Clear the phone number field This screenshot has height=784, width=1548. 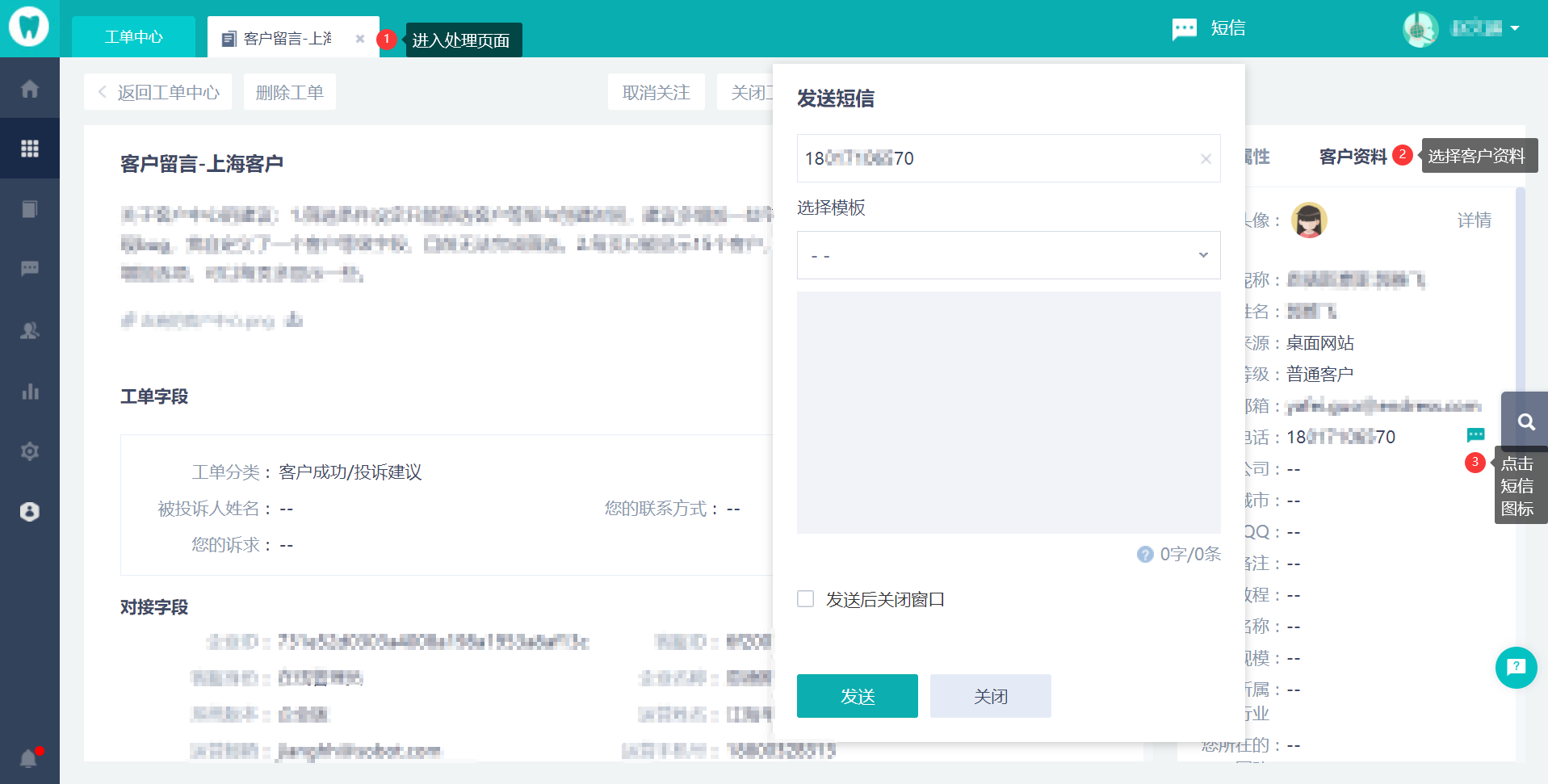1206,159
